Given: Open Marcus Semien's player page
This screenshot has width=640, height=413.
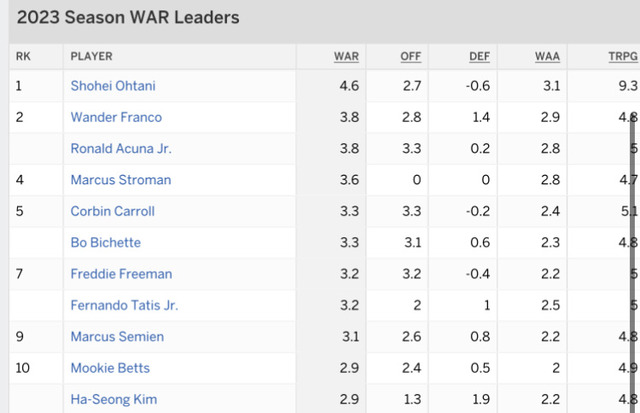Looking at the screenshot, I should [x=117, y=337].
